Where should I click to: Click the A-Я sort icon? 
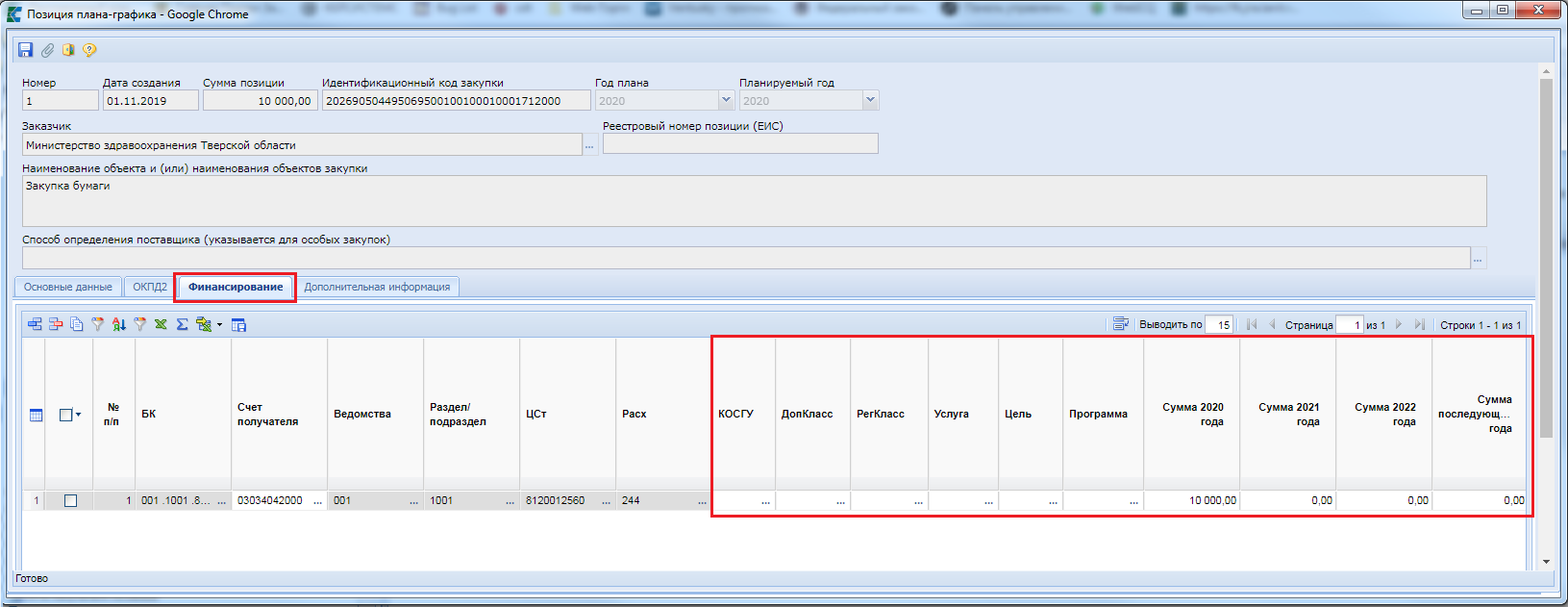tap(118, 324)
